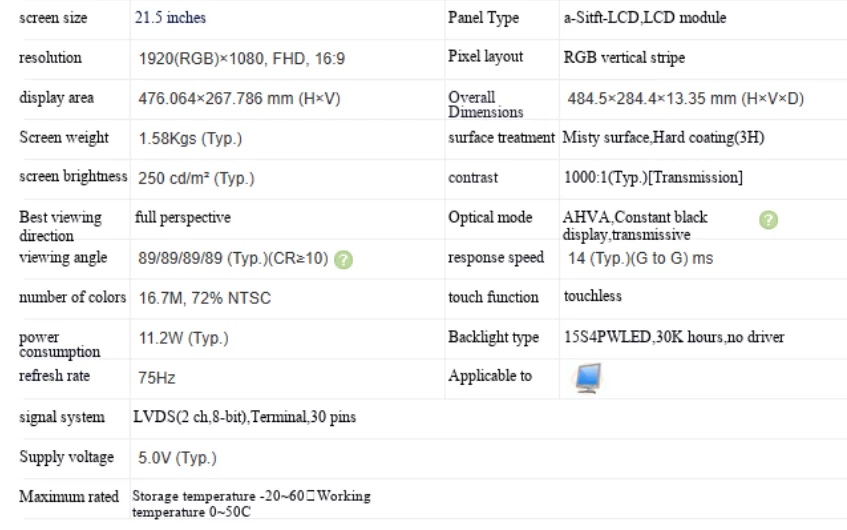Select the LVDS signal system text
The height and width of the screenshot is (530, 847).
[244, 417]
